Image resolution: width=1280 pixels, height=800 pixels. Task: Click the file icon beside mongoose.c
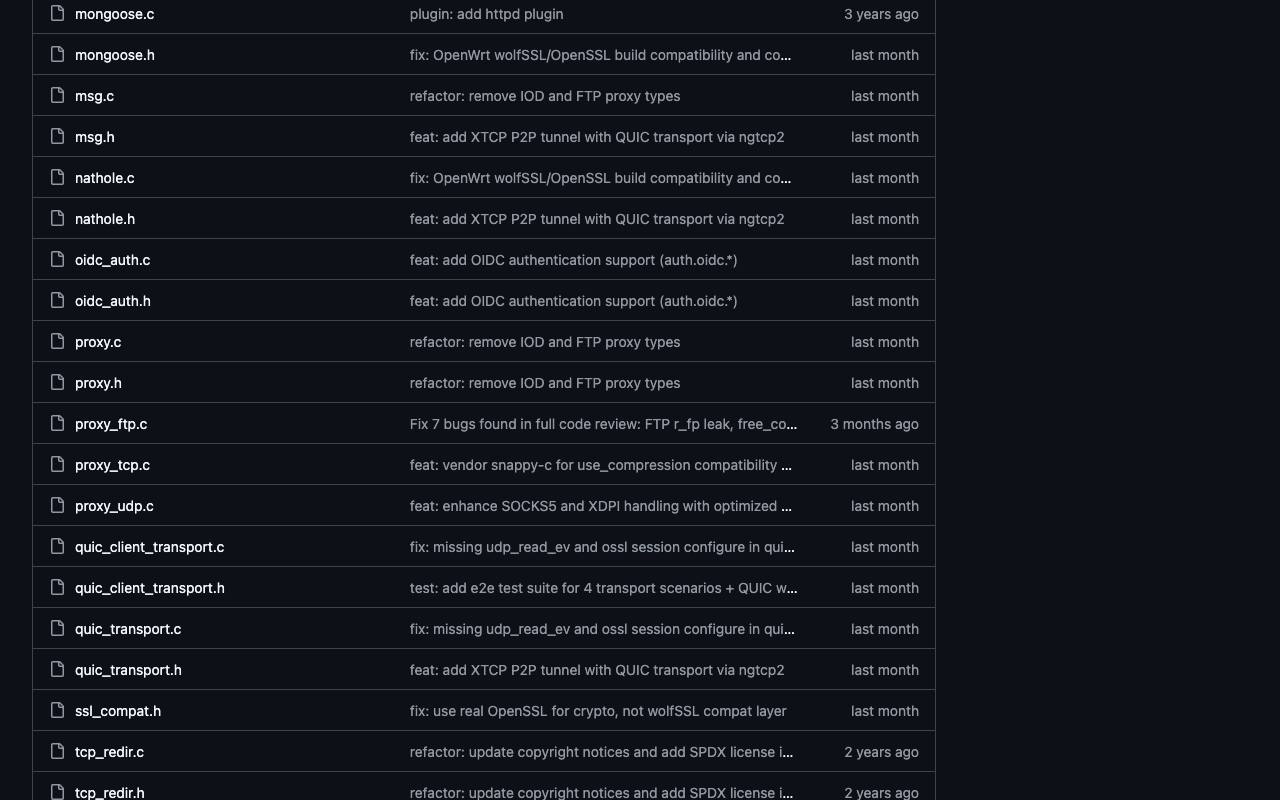pyautogui.click(x=57, y=14)
